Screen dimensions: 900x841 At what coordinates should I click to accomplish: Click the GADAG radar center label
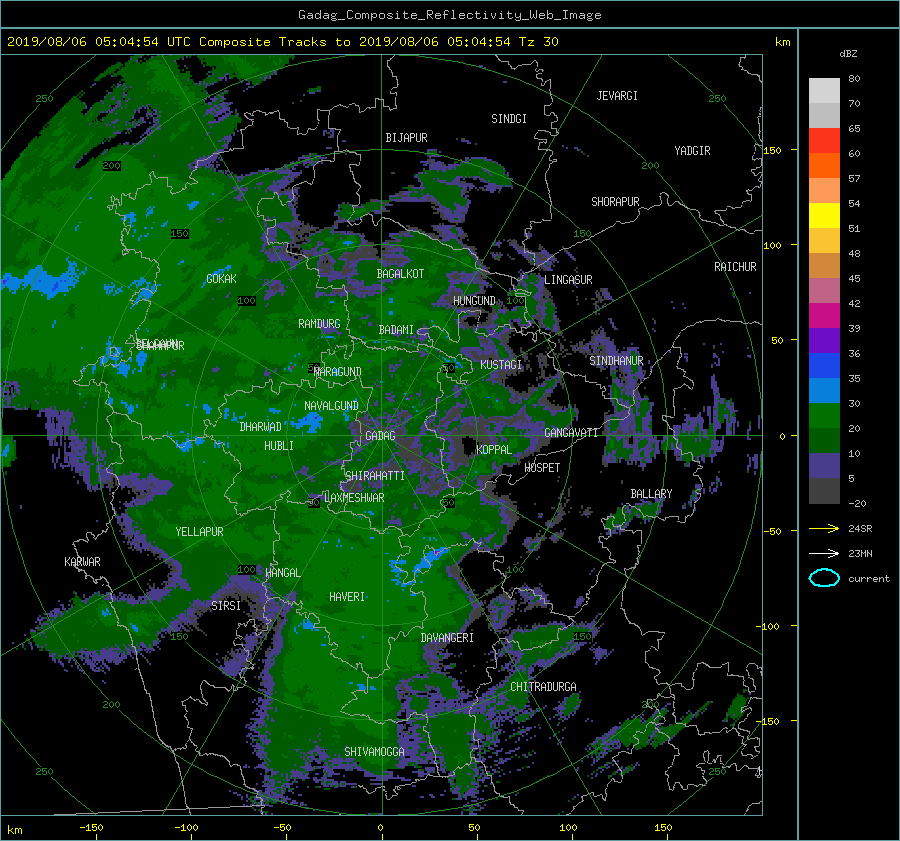tap(381, 436)
